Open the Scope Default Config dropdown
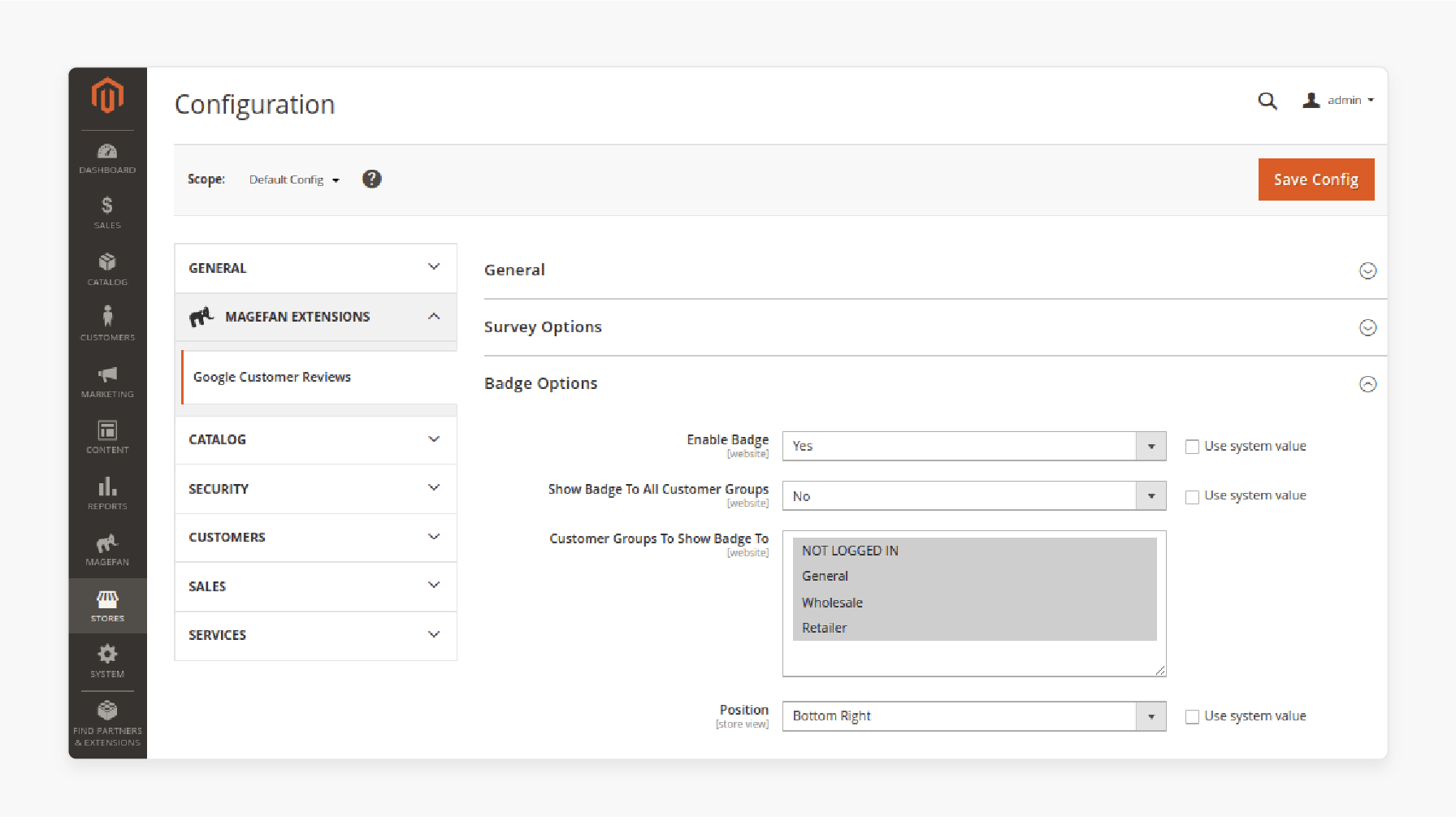The image size is (1456, 817). pyautogui.click(x=294, y=179)
